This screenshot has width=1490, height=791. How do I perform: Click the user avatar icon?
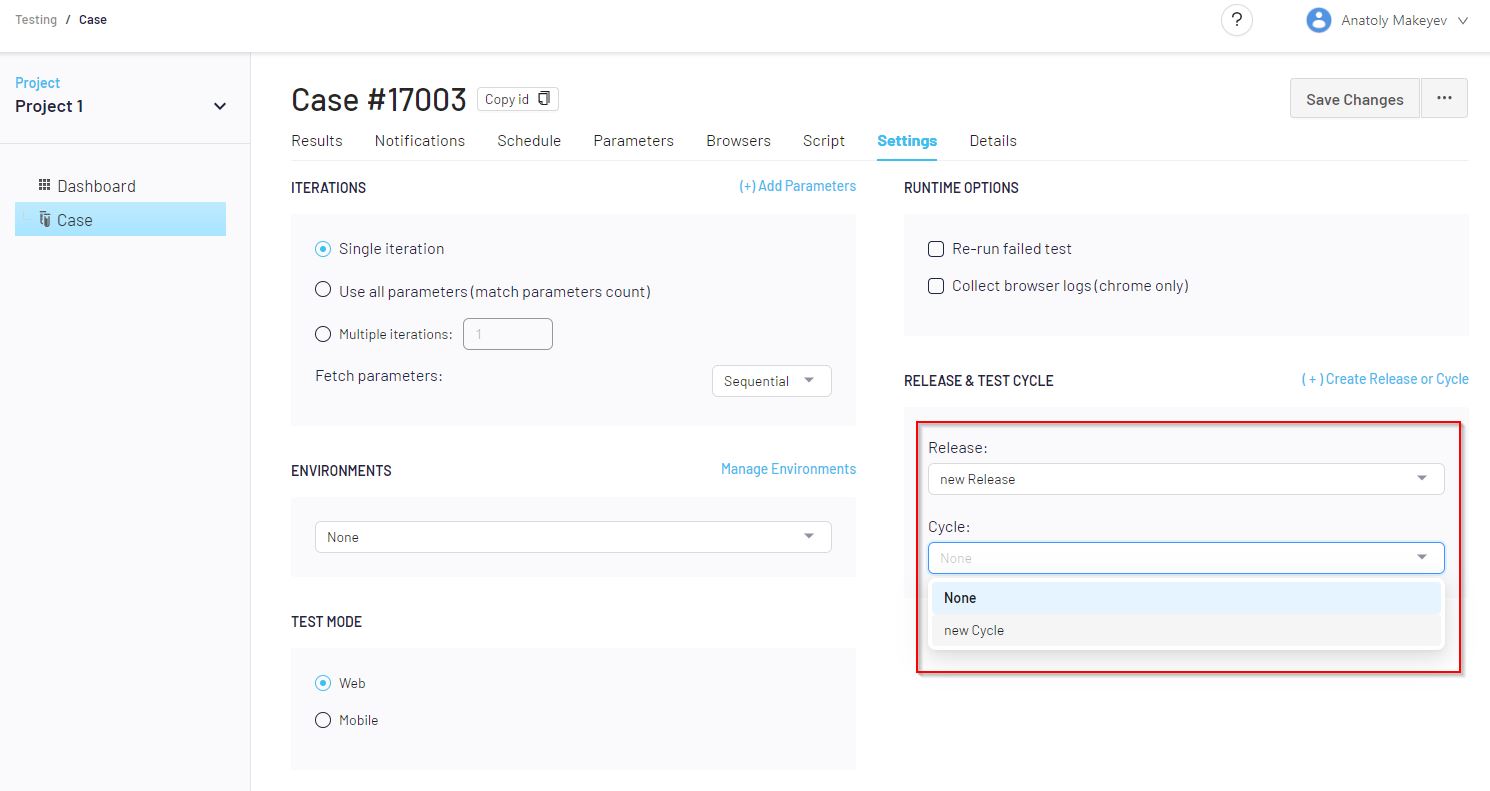pos(1319,20)
